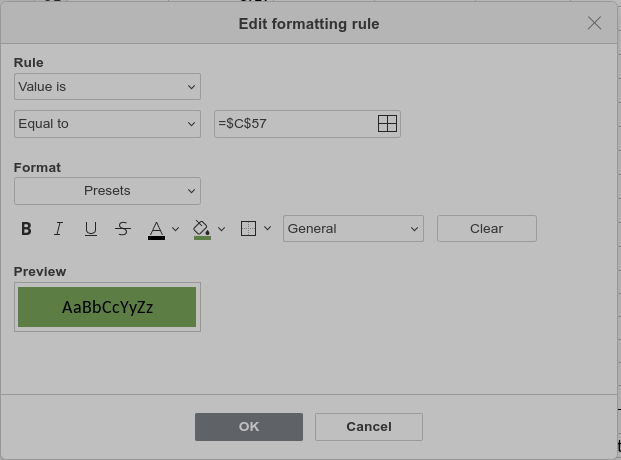Open the Value is rule dropdown
The height and width of the screenshot is (460, 621).
click(x=107, y=86)
